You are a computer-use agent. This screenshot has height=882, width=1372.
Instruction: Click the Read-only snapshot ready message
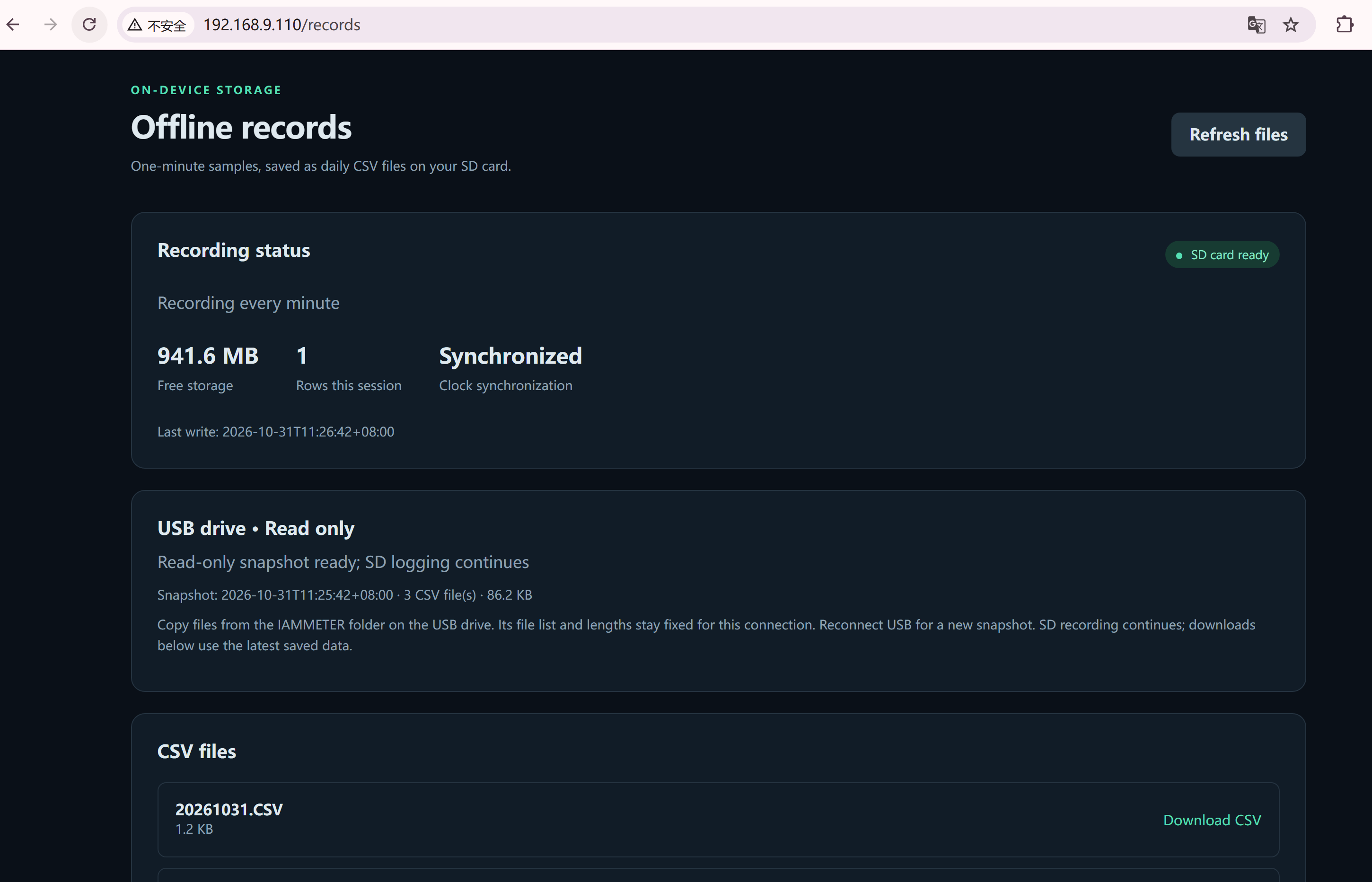coord(343,562)
